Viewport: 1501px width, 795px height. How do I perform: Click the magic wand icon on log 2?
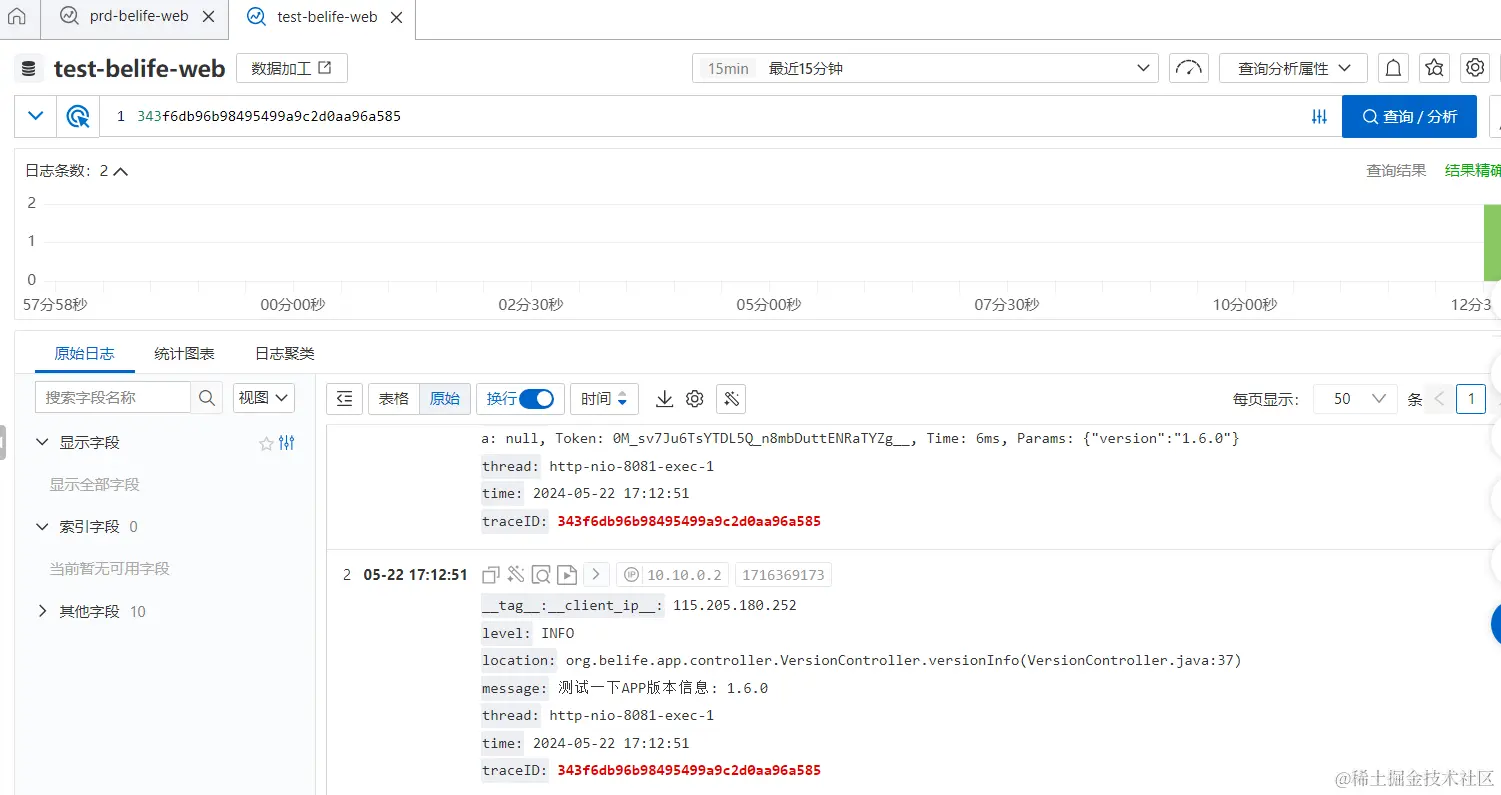click(x=516, y=575)
